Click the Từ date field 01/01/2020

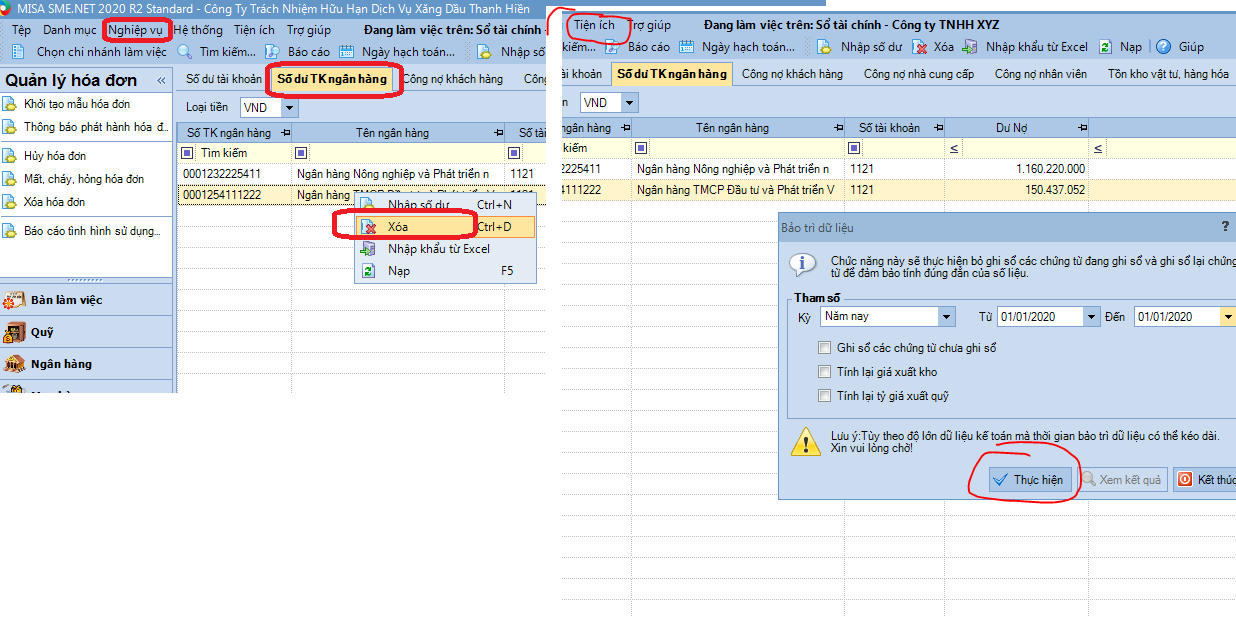[x=1039, y=317]
